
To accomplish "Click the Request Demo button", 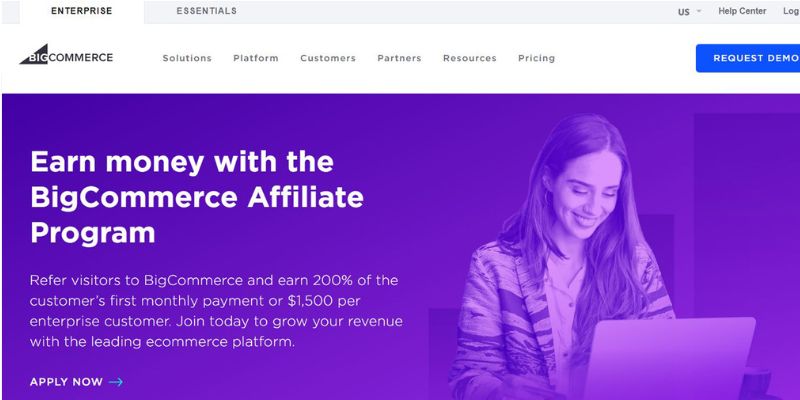I will (748, 58).
